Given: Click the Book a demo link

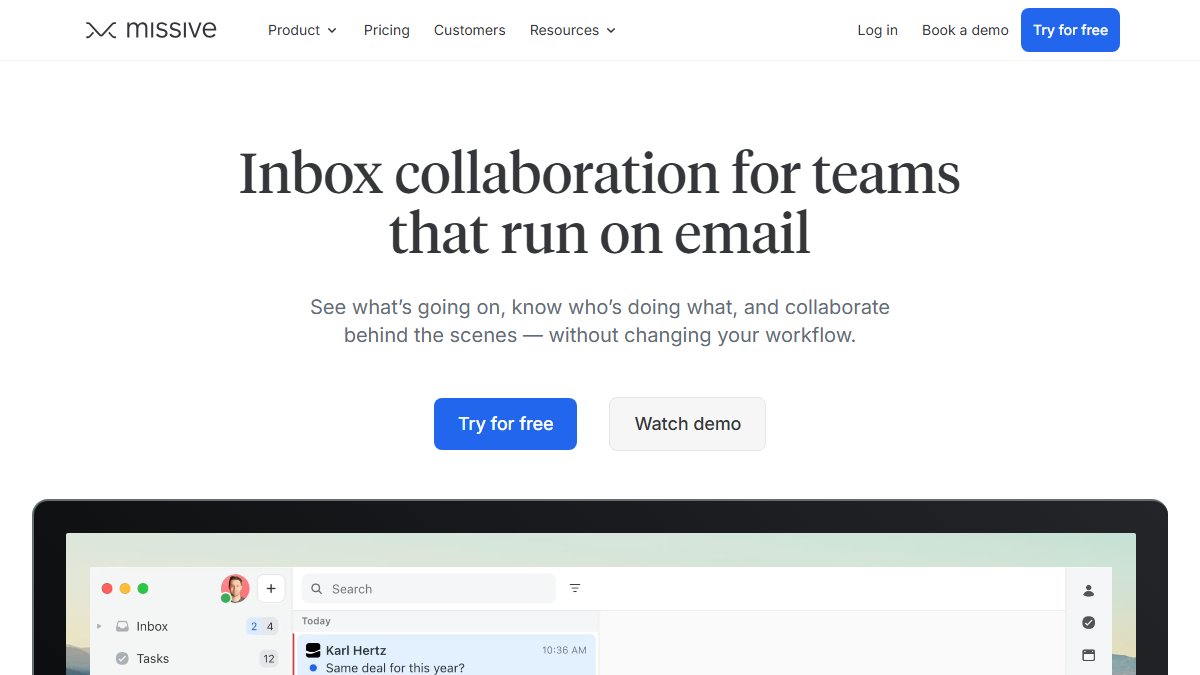Looking at the screenshot, I should click(x=965, y=30).
